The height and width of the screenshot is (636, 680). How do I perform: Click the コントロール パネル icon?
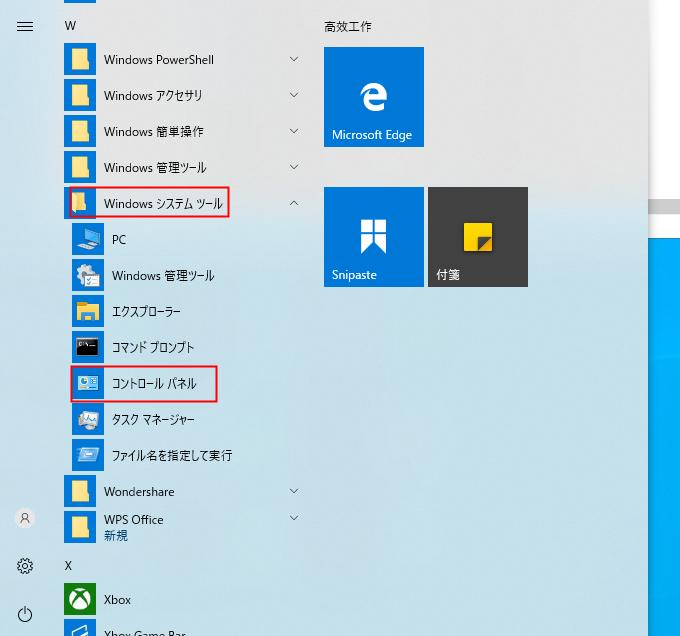(88, 383)
